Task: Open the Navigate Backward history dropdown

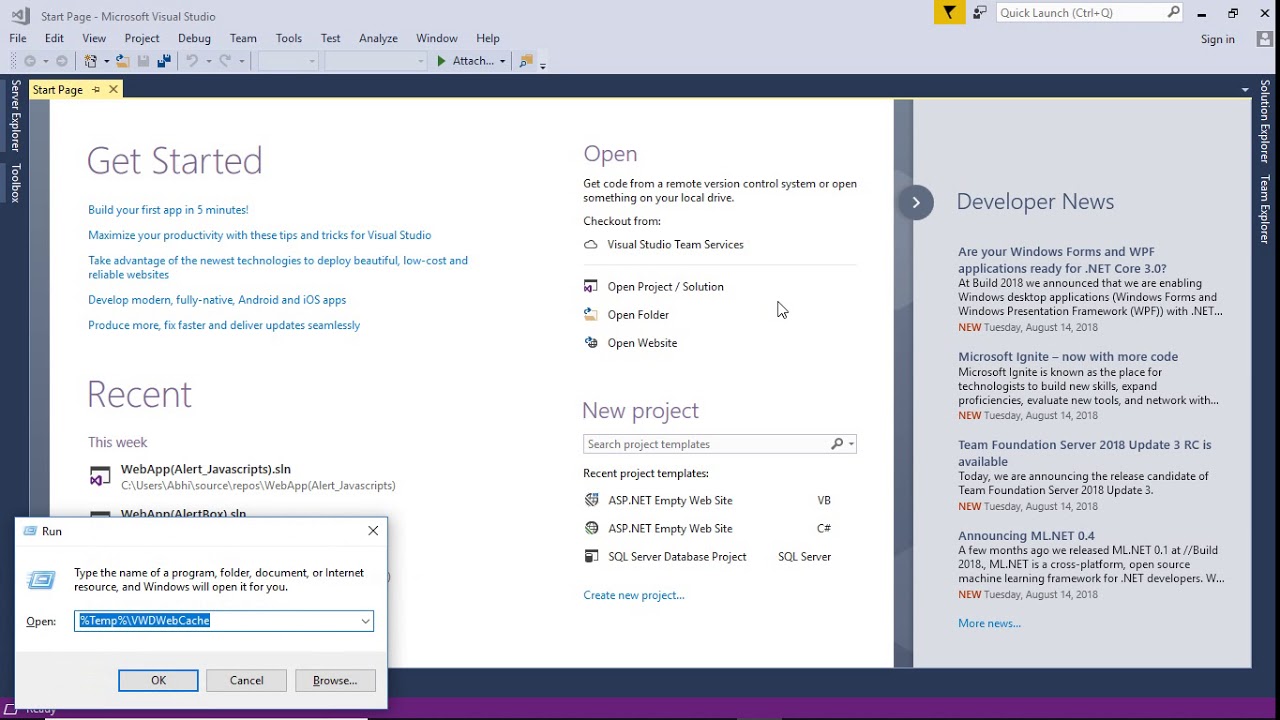Action: [45, 61]
